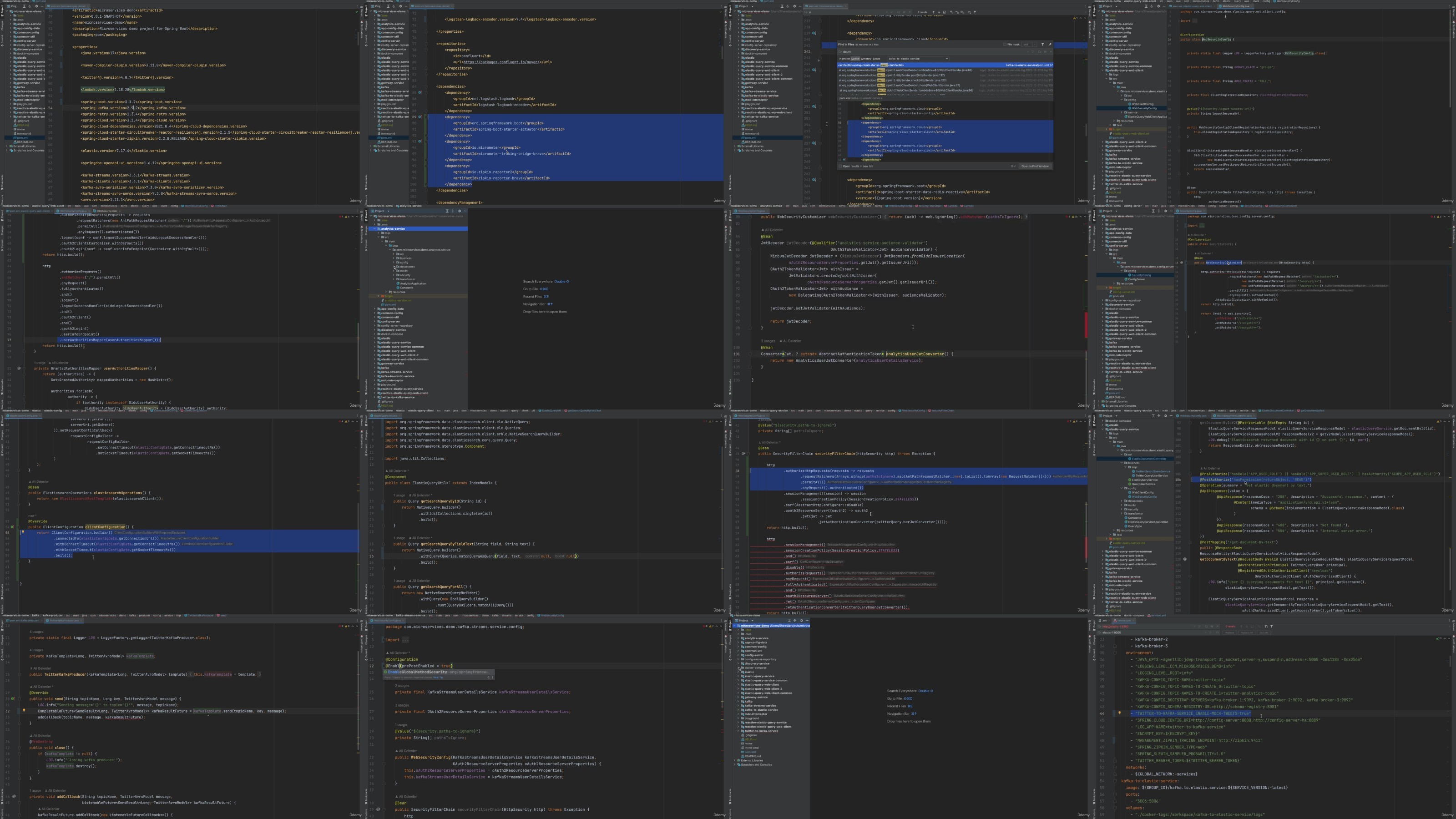Open Commit side tab in Find in Files frame
This screenshot has height=819, width=1456.
pos(730,40)
